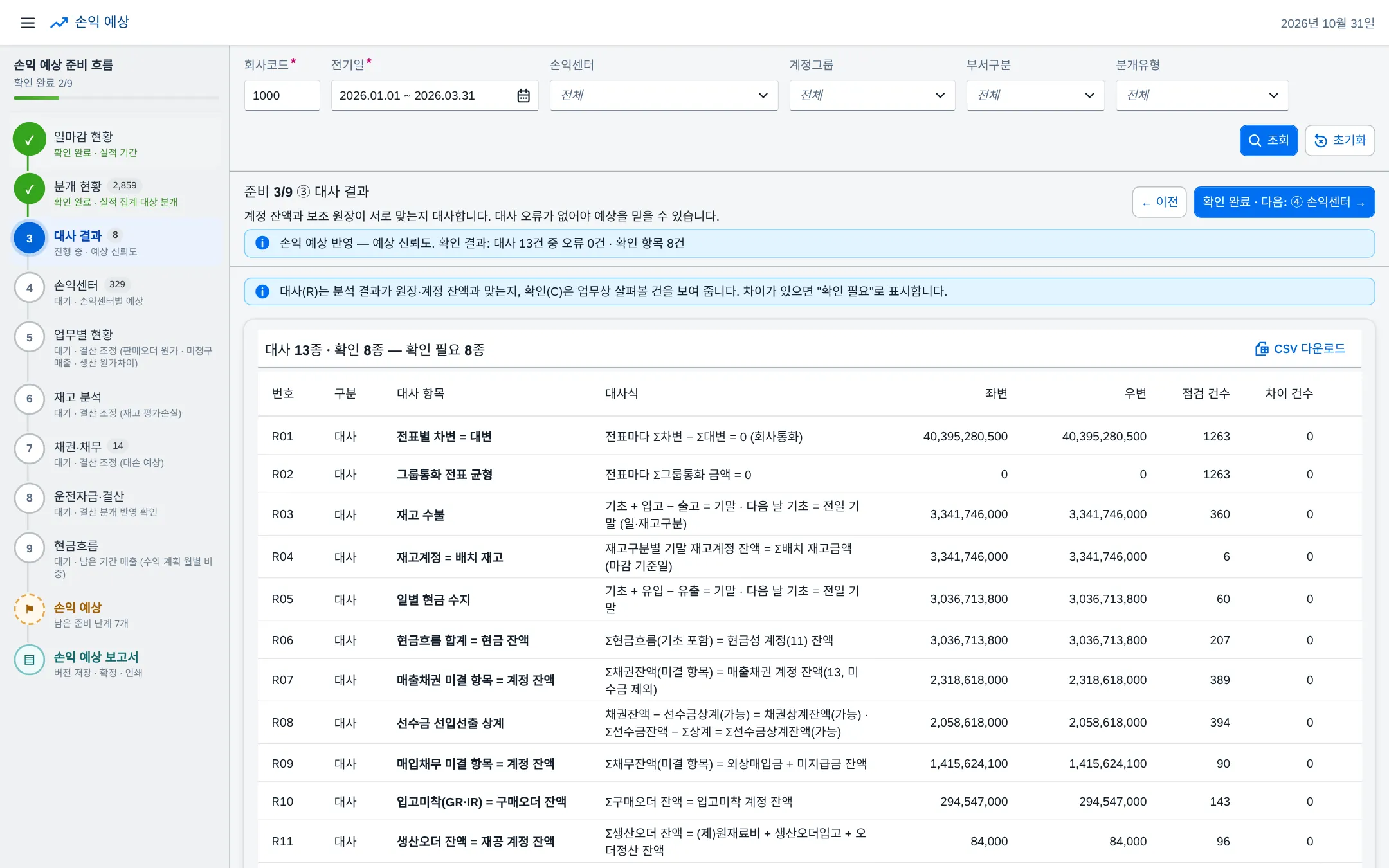The height and width of the screenshot is (868, 1389).
Task: Select row R06 현금흐름 합계 = 현금 잔액
Action: tap(810, 640)
